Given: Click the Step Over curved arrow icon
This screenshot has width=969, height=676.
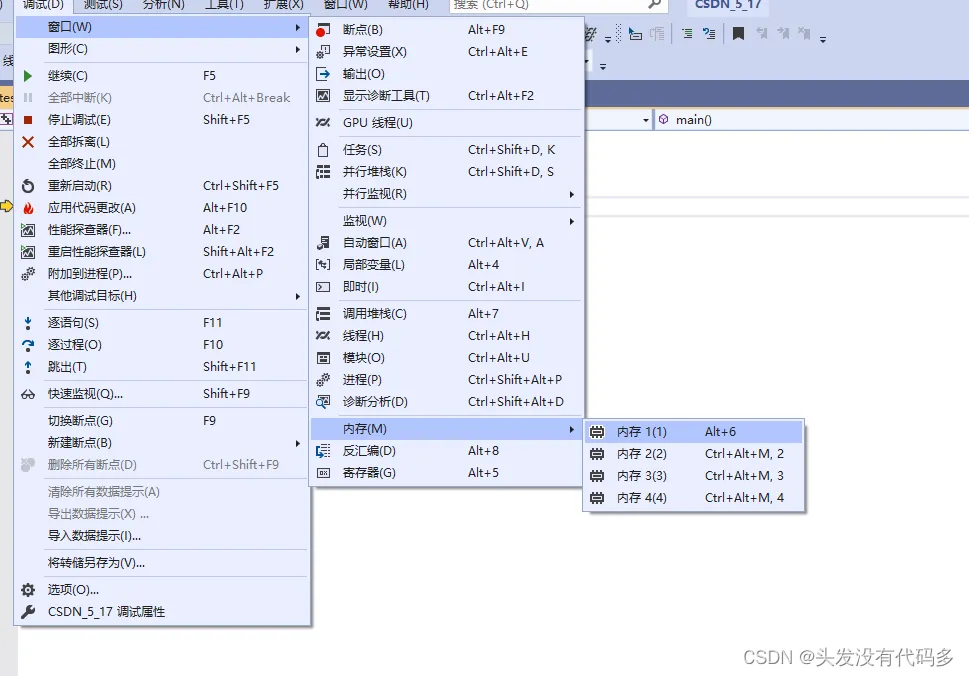Looking at the screenshot, I should 28,345.
